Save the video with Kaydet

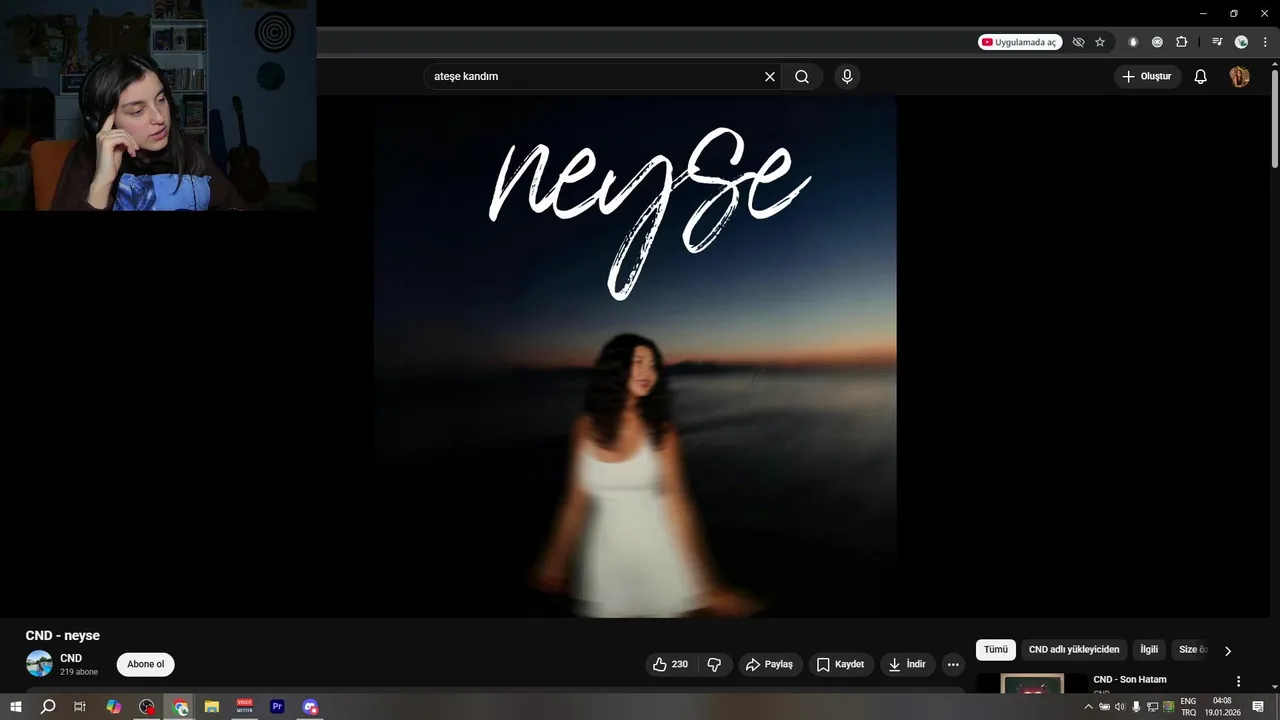[x=840, y=664]
